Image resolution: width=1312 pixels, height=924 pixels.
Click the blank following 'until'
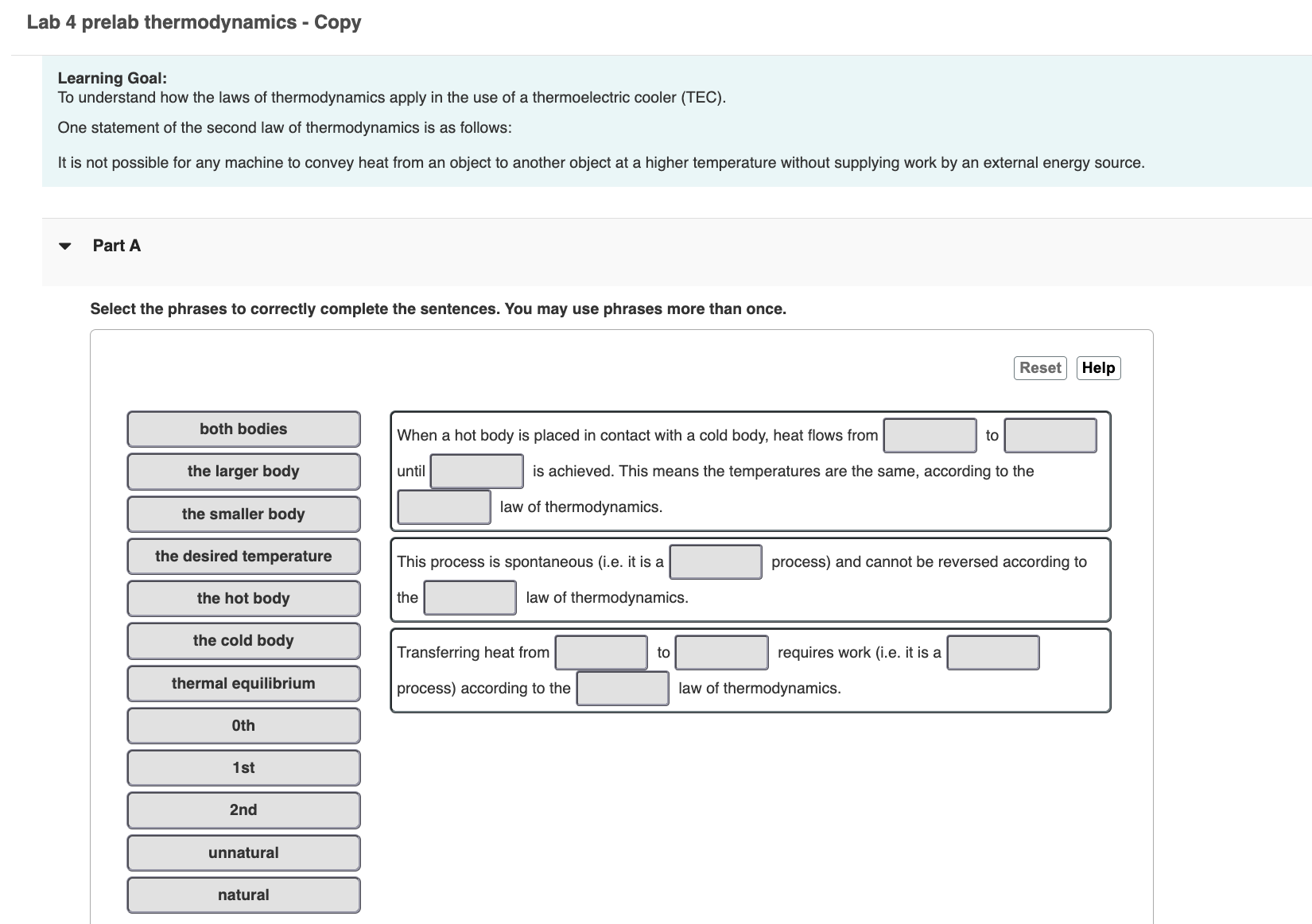[x=476, y=471]
